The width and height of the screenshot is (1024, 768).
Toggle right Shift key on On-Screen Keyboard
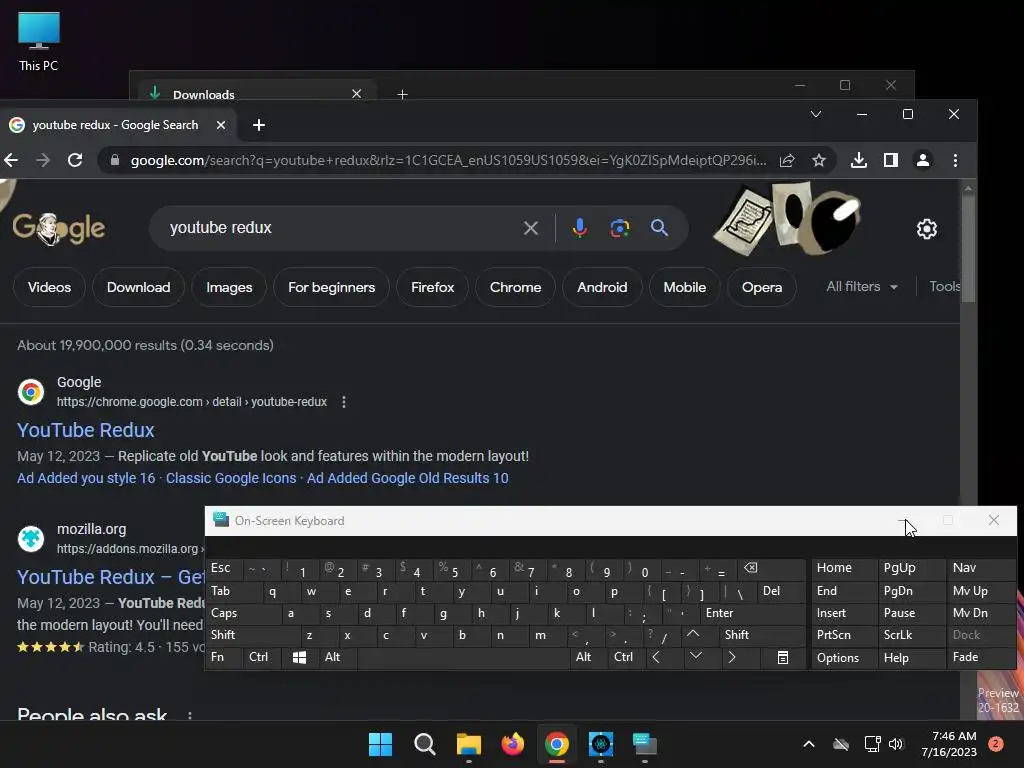763,635
